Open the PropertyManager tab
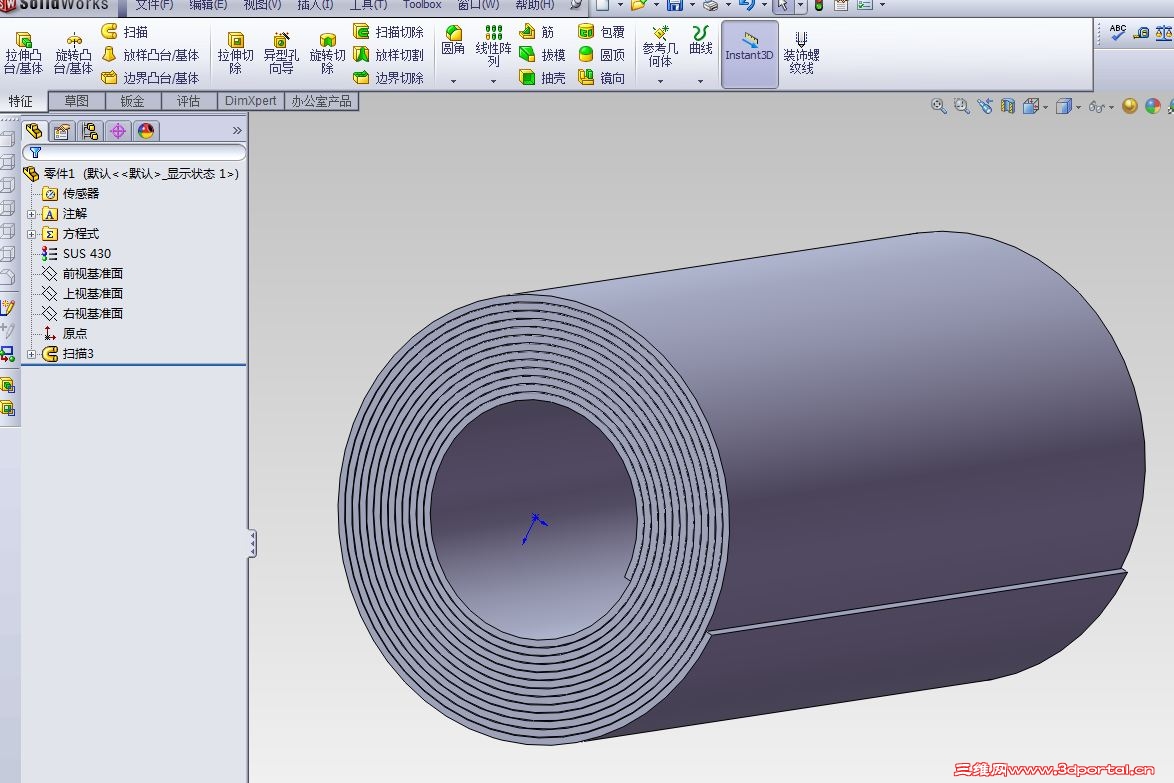Viewport: 1174px width, 783px height. pyautogui.click(x=61, y=131)
